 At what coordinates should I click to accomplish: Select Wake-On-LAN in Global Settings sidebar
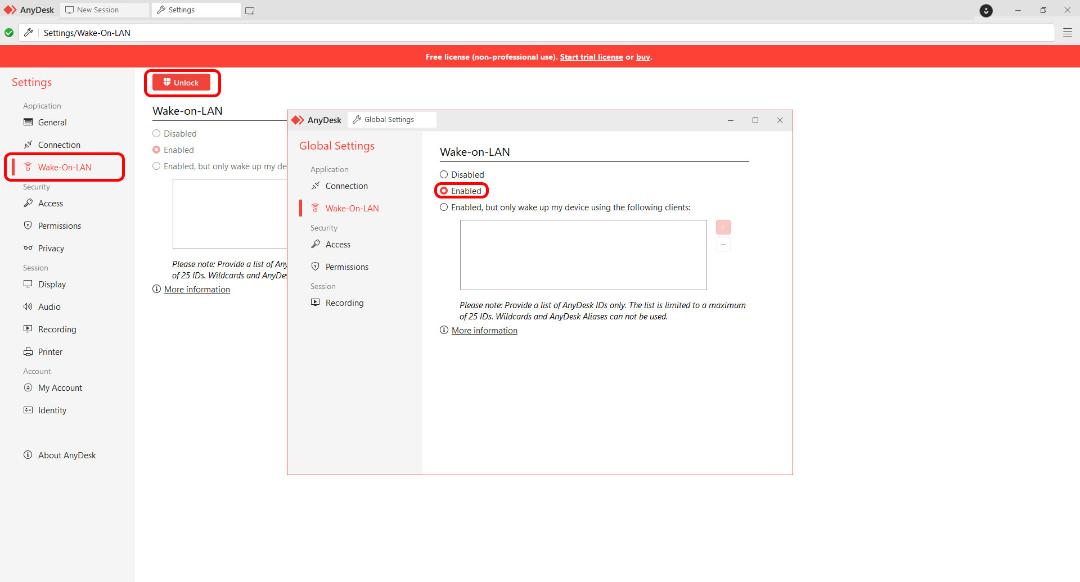click(352, 208)
